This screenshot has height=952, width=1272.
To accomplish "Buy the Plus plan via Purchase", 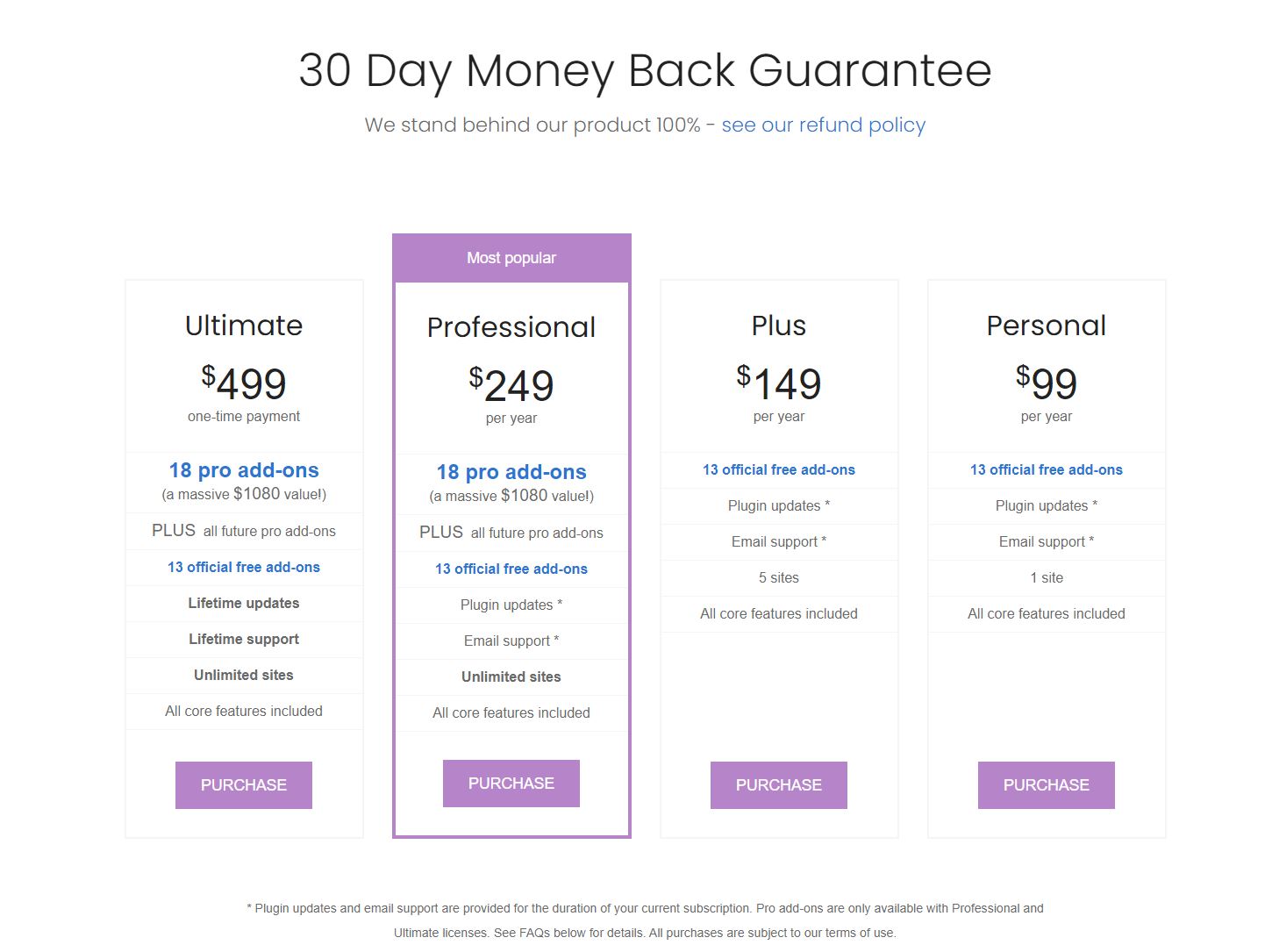I will 778,785.
